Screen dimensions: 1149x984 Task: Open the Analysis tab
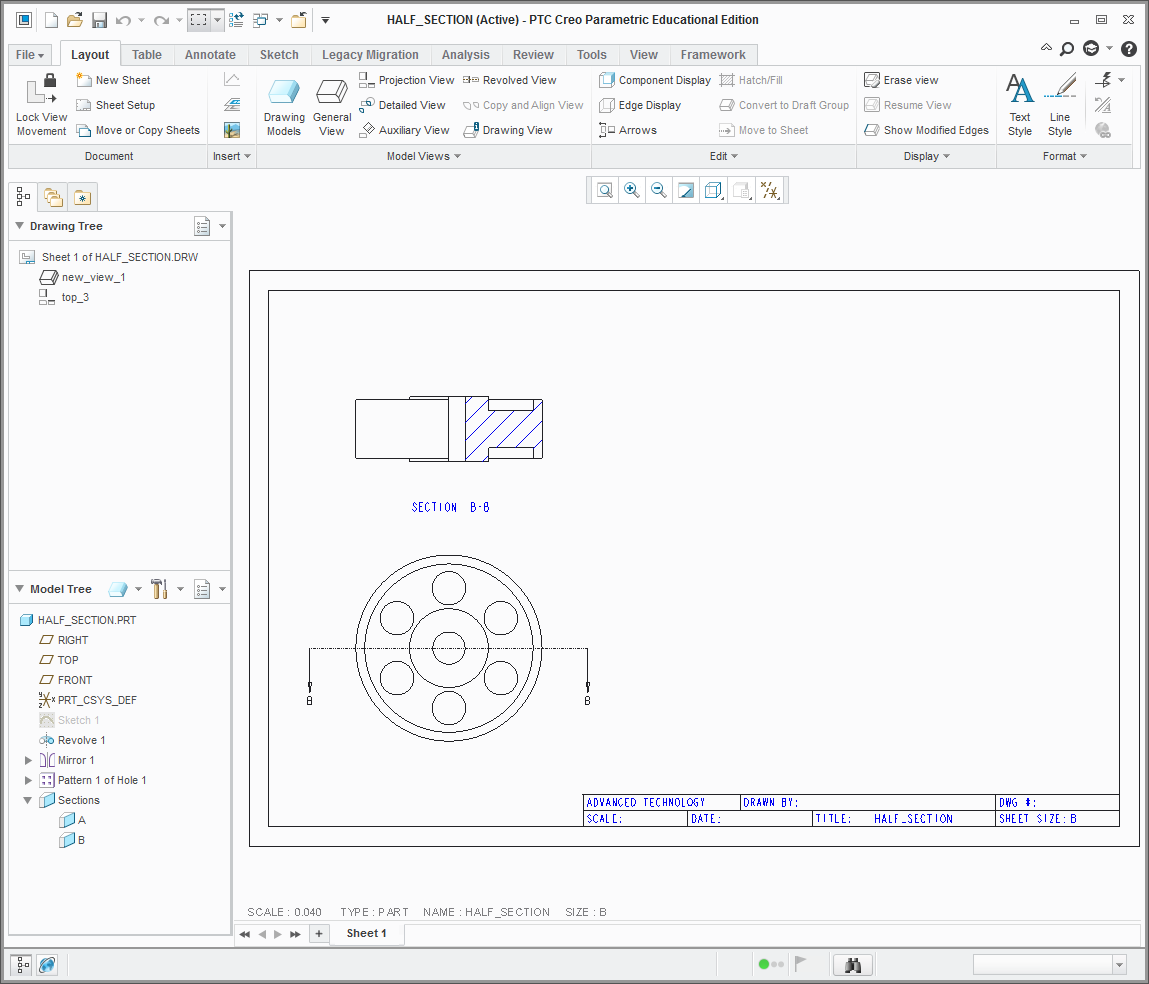465,54
